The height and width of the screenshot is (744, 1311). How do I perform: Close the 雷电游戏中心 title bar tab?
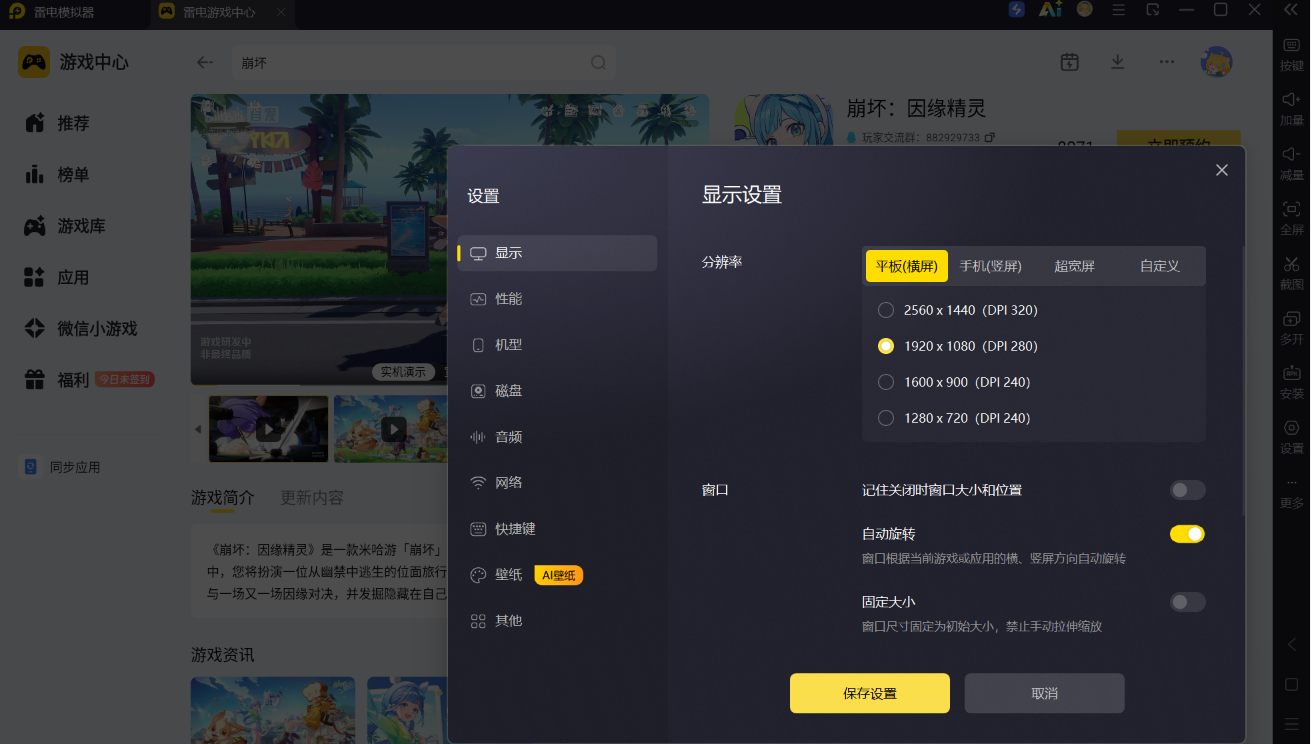[281, 13]
